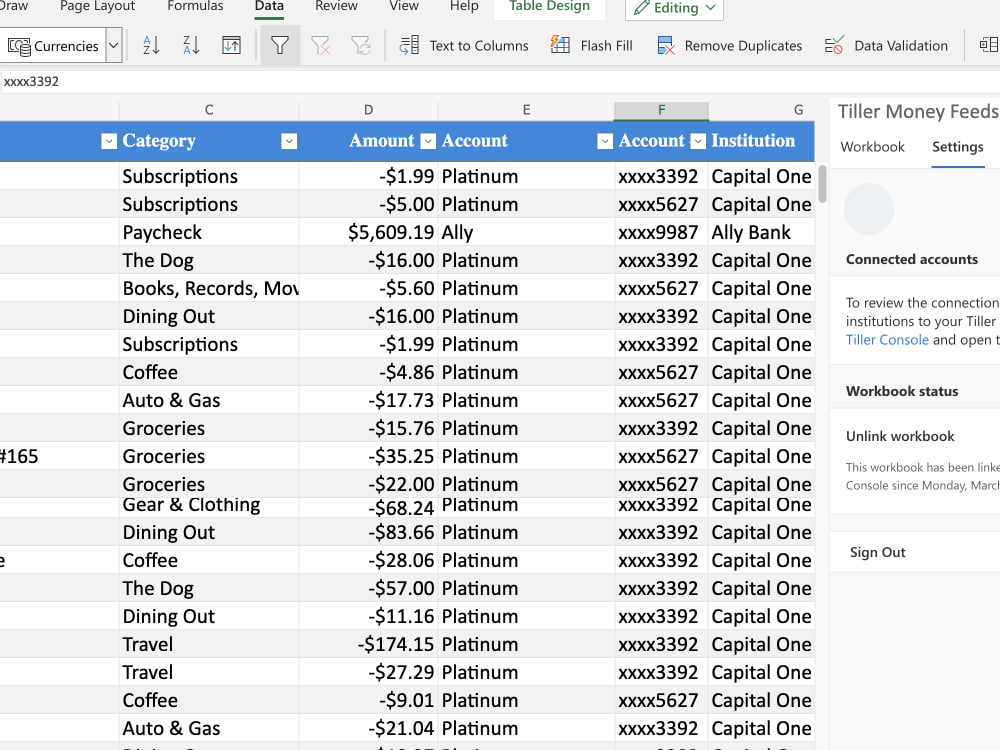This screenshot has height=750, width=1000.
Task: Sort ascending A to Z
Action: (x=151, y=45)
